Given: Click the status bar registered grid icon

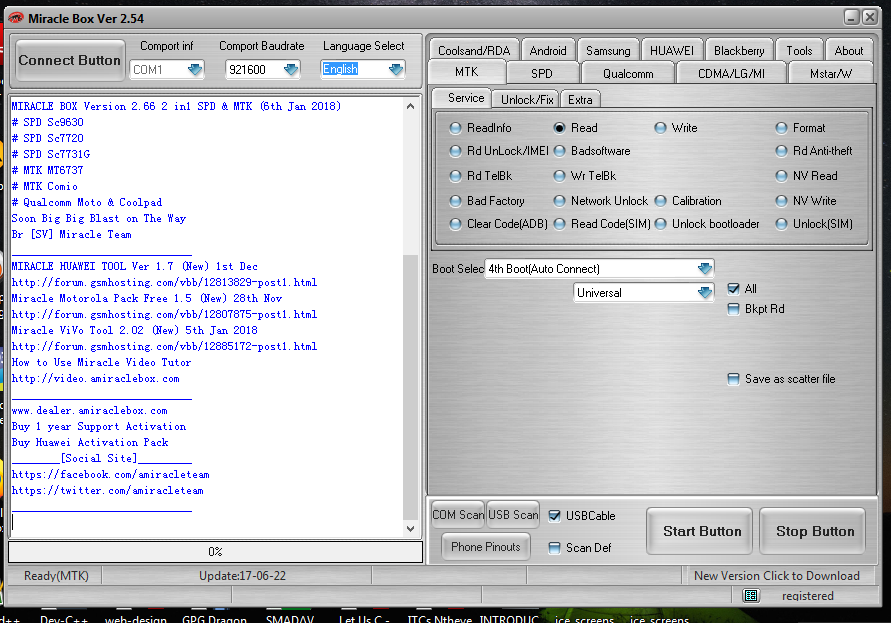Looking at the screenshot, I should click(751, 595).
